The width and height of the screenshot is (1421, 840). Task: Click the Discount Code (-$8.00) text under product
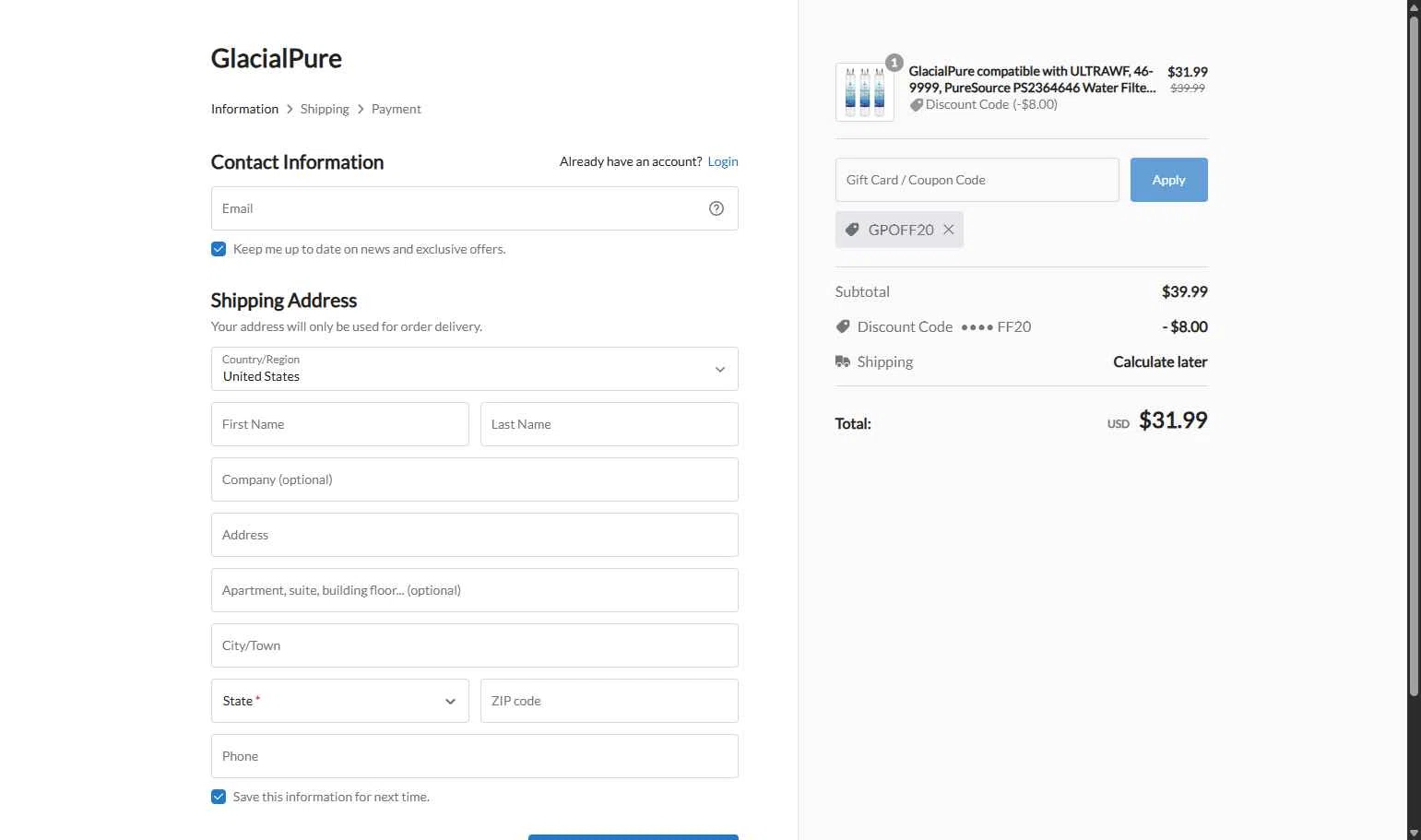click(991, 105)
